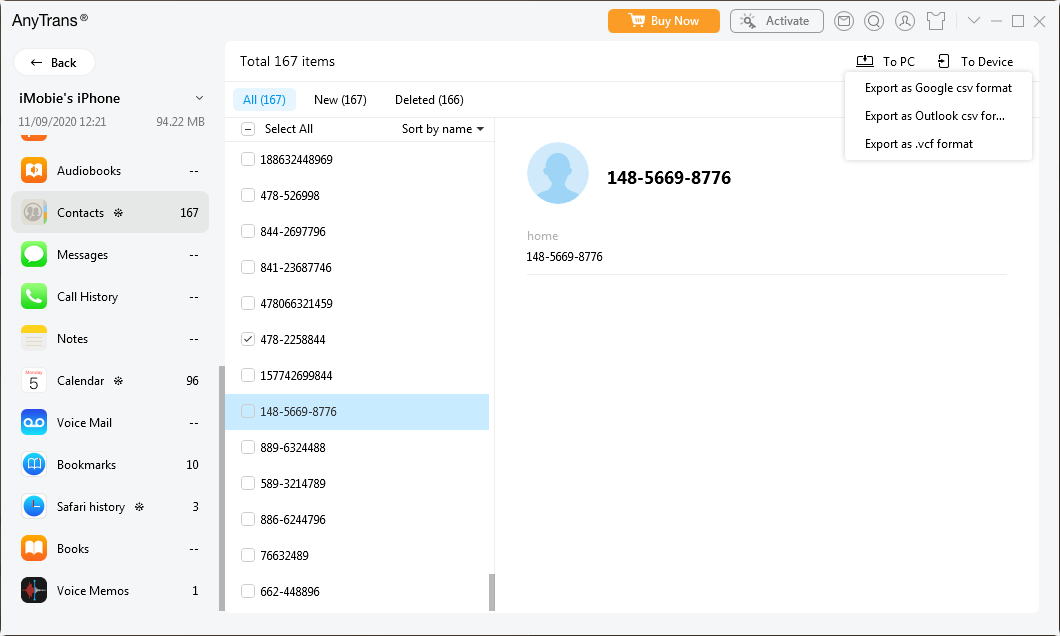Open the user account icon
Image resolution: width=1060 pixels, height=636 pixels.
pyautogui.click(x=905, y=21)
